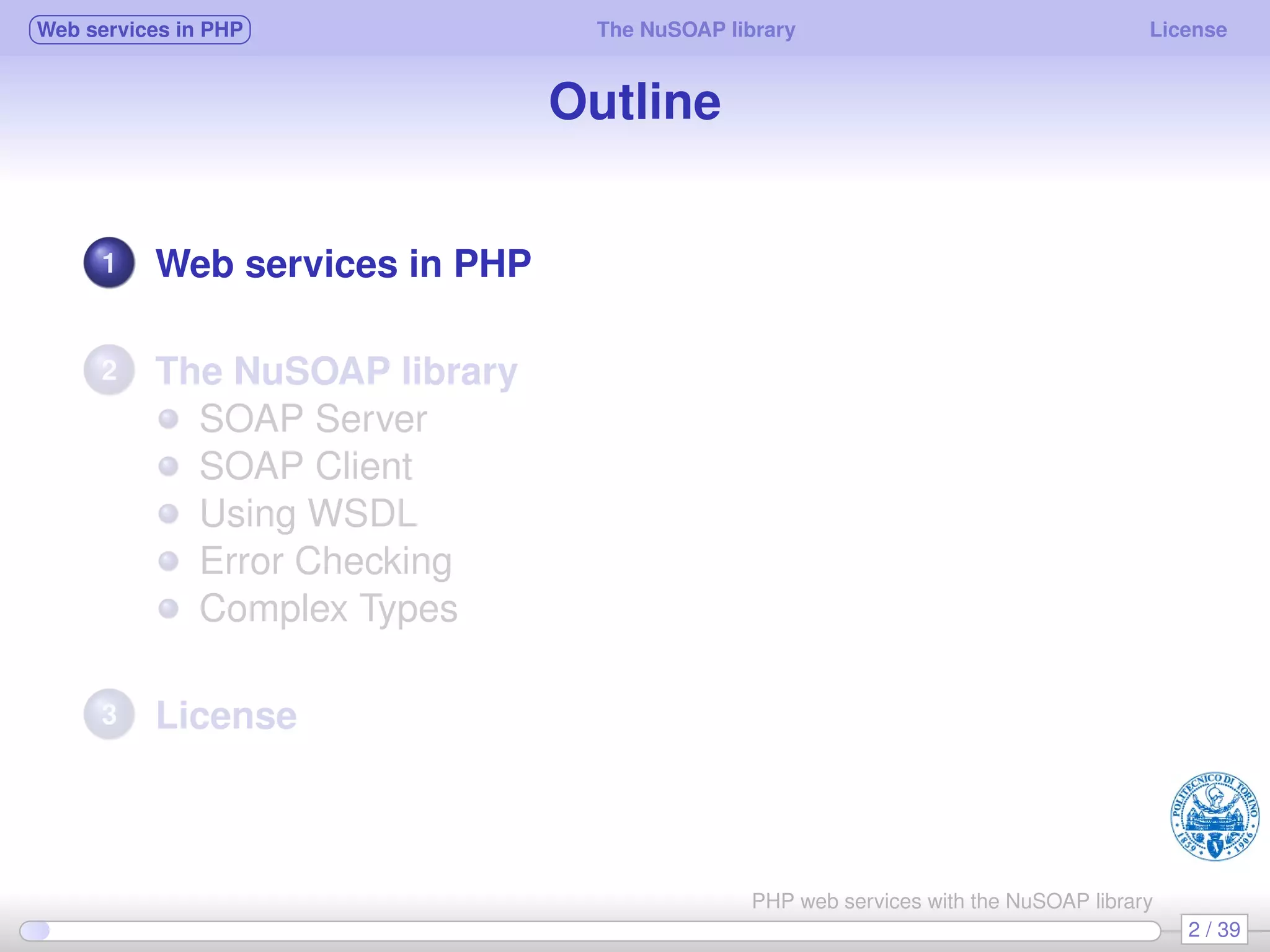Click the bullet beside Using WSDL
The width and height of the screenshot is (1270, 952).
click(168, 514)
